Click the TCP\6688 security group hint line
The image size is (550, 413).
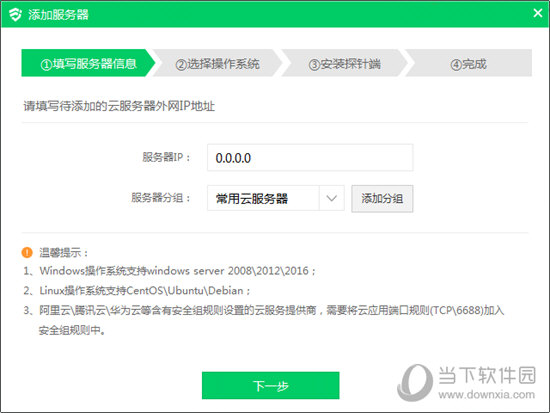click(264, 320)
